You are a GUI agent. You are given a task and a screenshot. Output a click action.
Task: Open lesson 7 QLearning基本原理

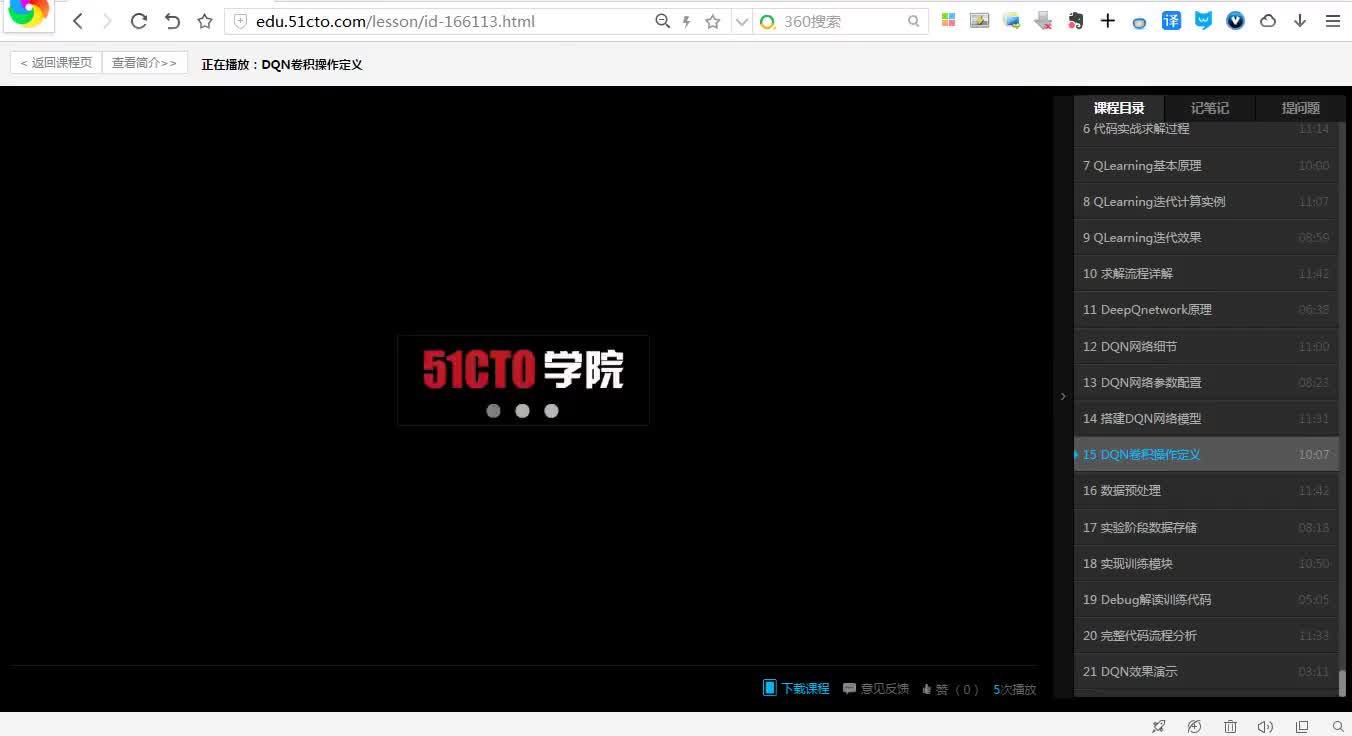pyautogui.click(x=1206, y=165)
